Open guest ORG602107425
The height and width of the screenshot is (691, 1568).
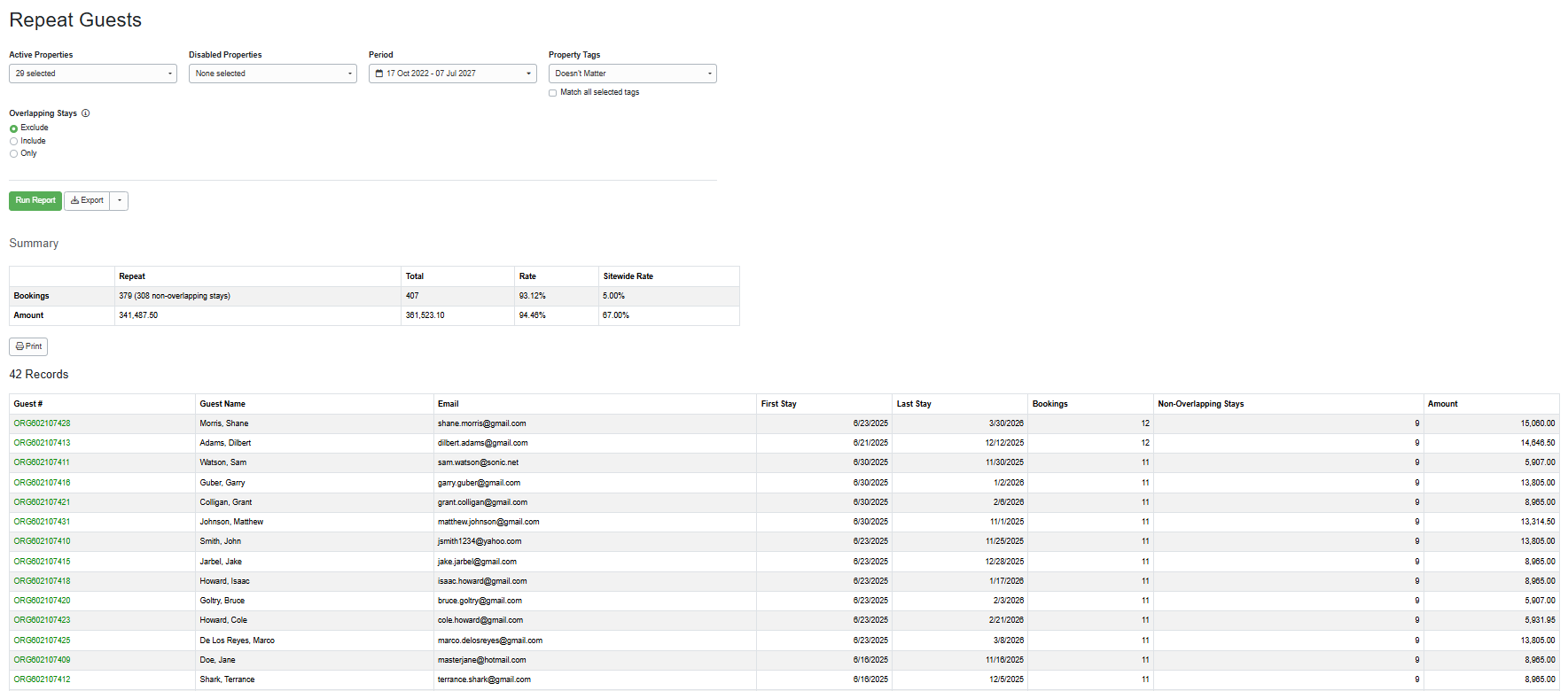pyautogui.click(x=42, y=641)
